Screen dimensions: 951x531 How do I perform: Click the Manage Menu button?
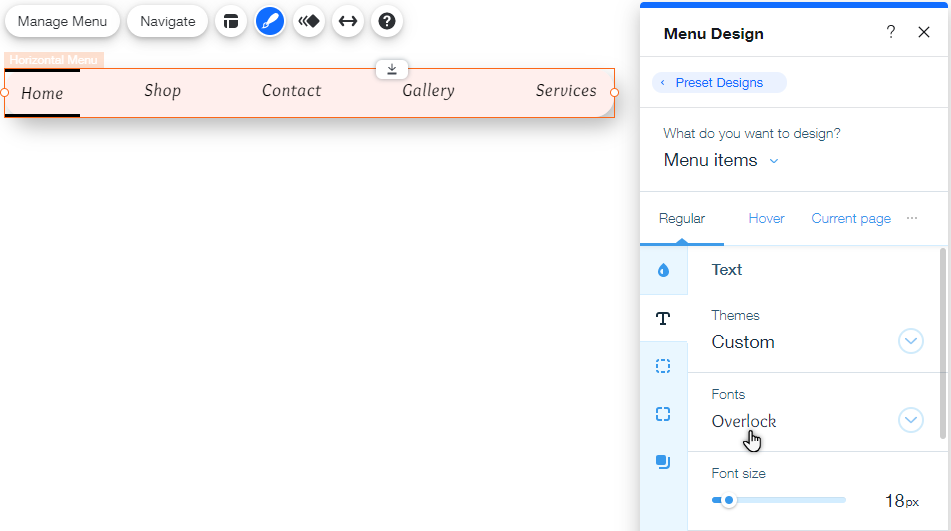(x=62, y=21)
